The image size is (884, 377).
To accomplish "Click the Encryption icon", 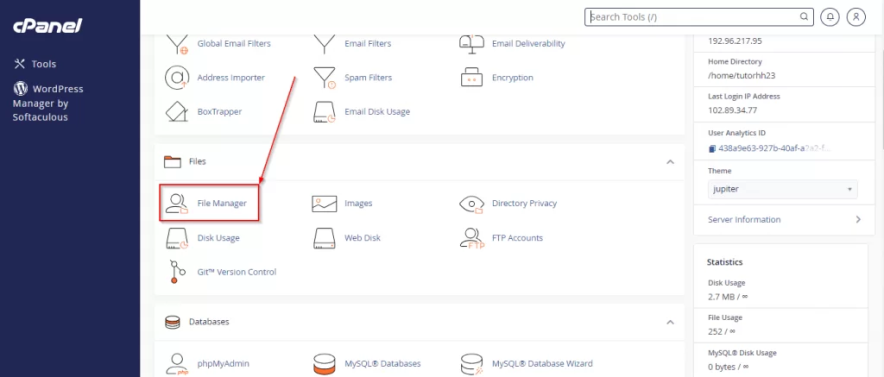I will [x=472, y=78].
